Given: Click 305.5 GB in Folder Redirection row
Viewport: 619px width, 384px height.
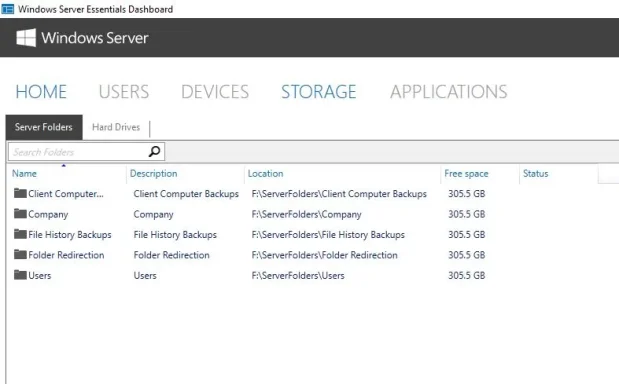Looking at the screenshot, I should click(x=467, y=255).
